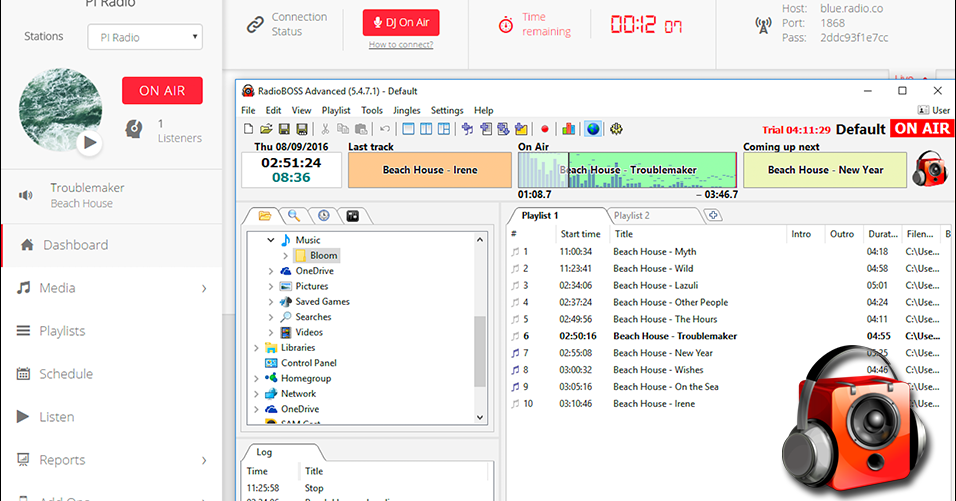Expand the first OneDrive node under Music

point(271,271)
